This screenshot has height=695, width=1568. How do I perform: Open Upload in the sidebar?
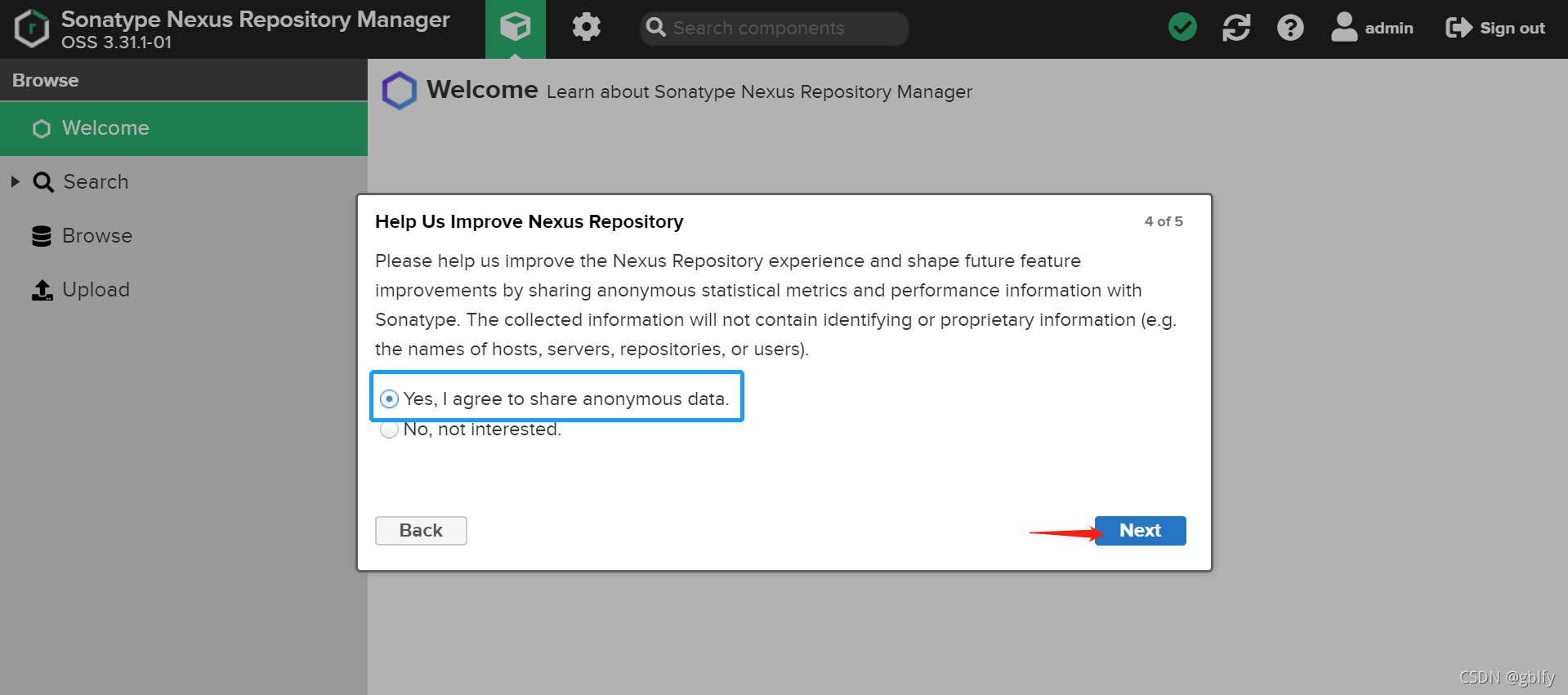click(x=96, y=290)
